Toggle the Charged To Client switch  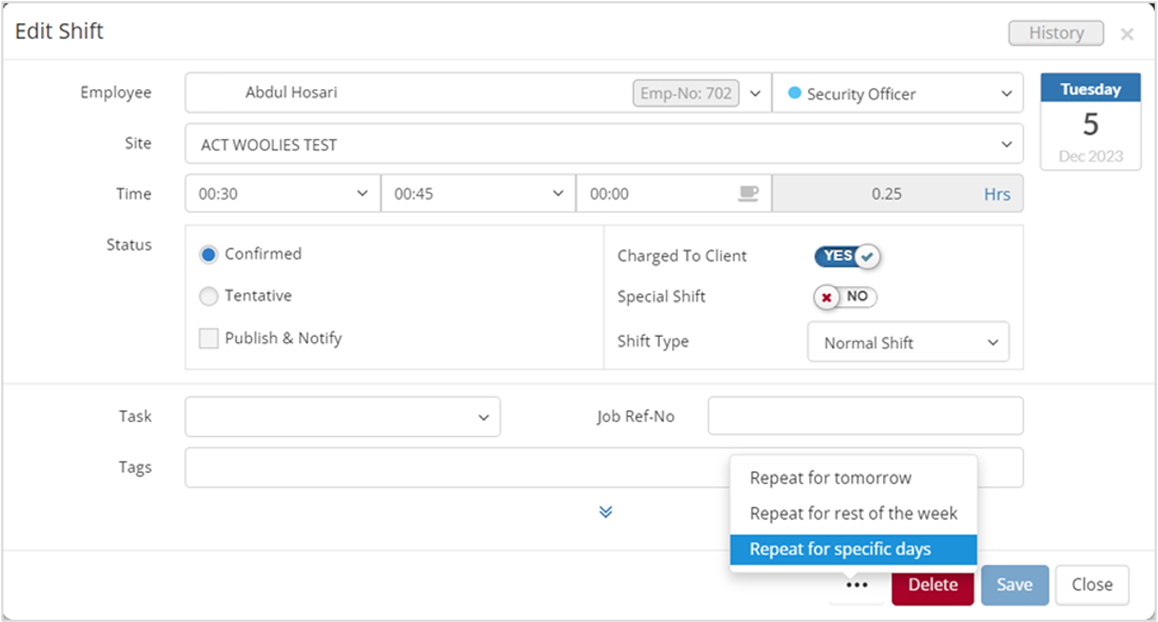coord(847,256)
